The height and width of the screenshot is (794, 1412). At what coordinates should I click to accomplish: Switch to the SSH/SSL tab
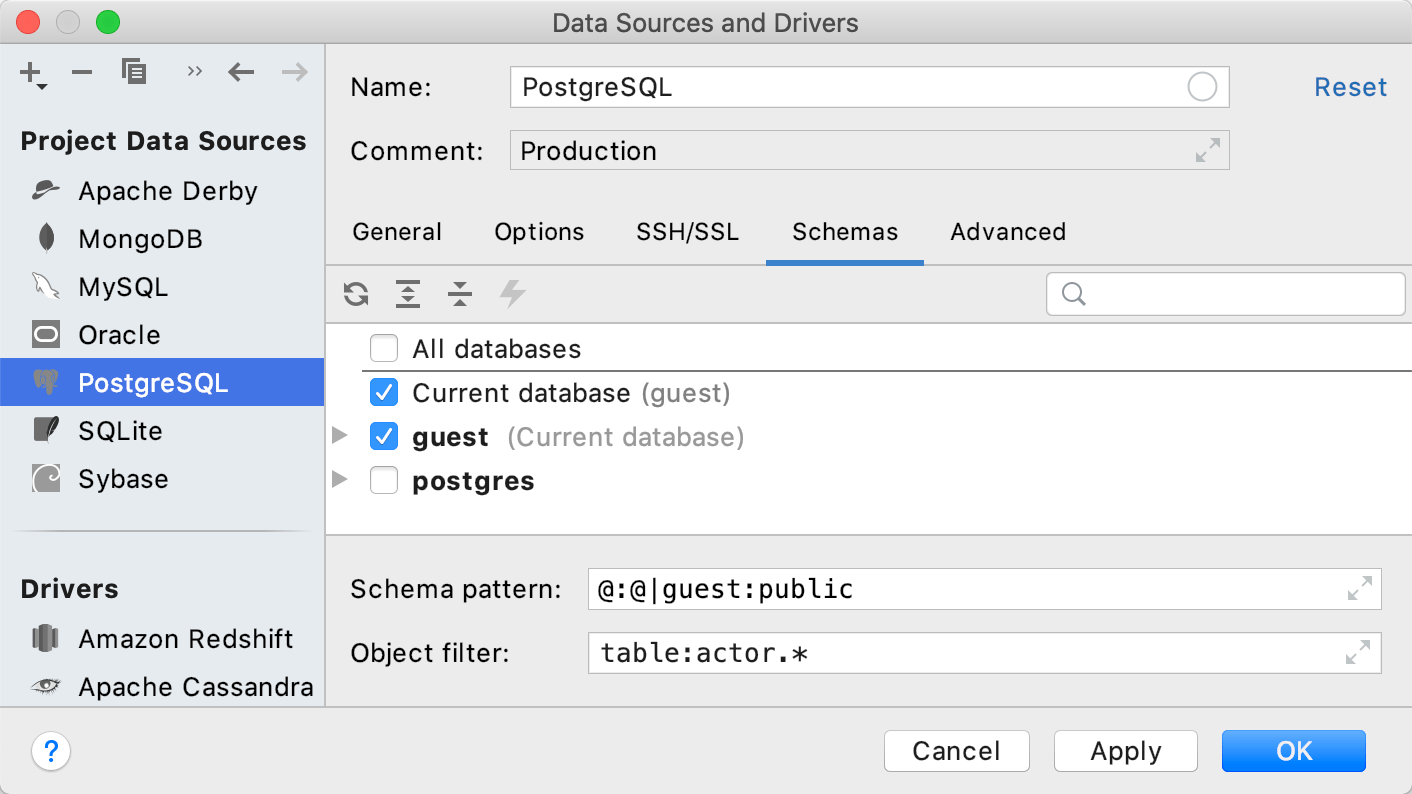(687, 231)
